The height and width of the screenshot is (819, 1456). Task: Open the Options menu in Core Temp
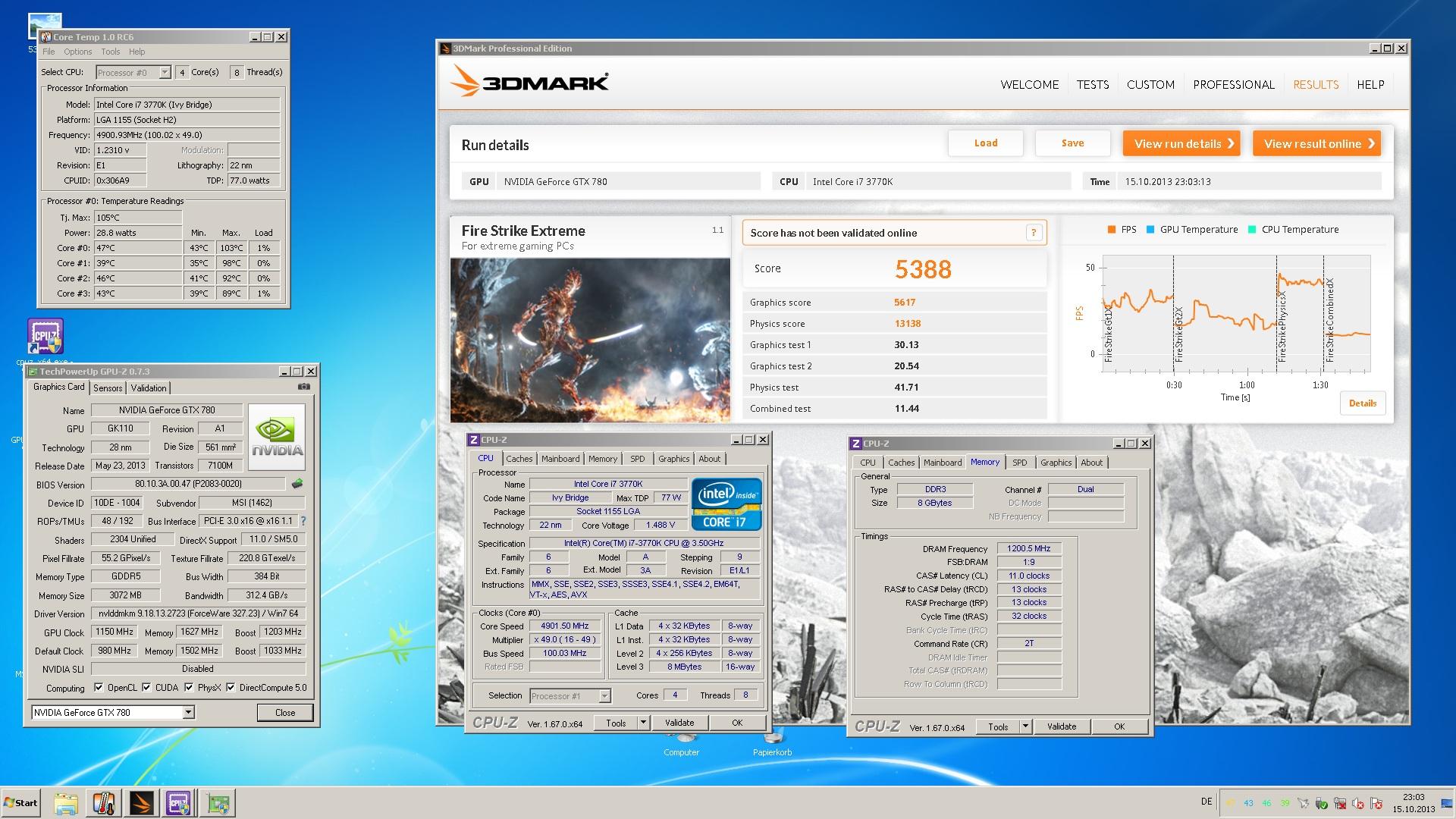77,52
